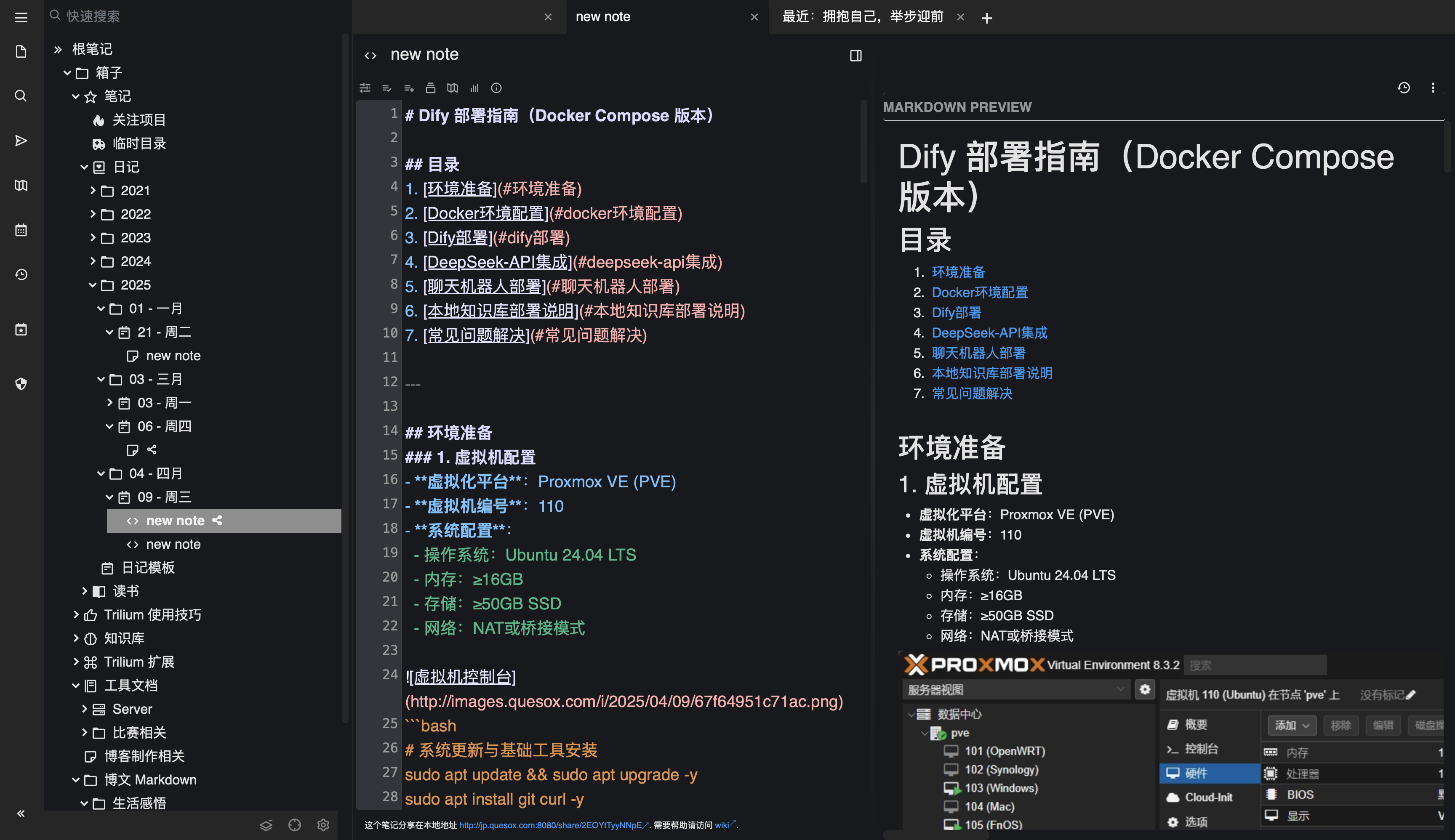Open the search notes launcher icon

21,96
